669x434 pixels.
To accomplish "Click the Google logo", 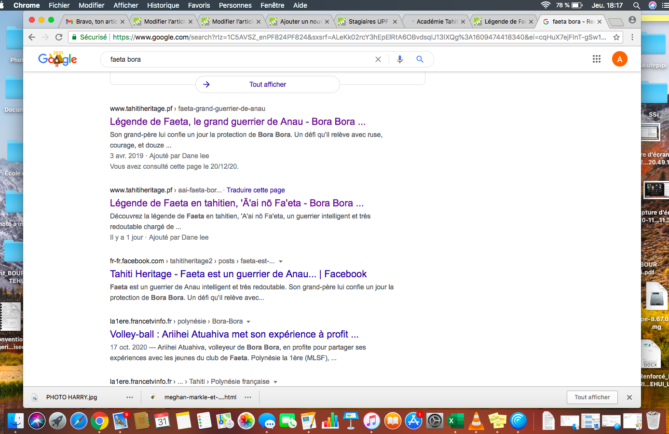I will tap(57, 59).
